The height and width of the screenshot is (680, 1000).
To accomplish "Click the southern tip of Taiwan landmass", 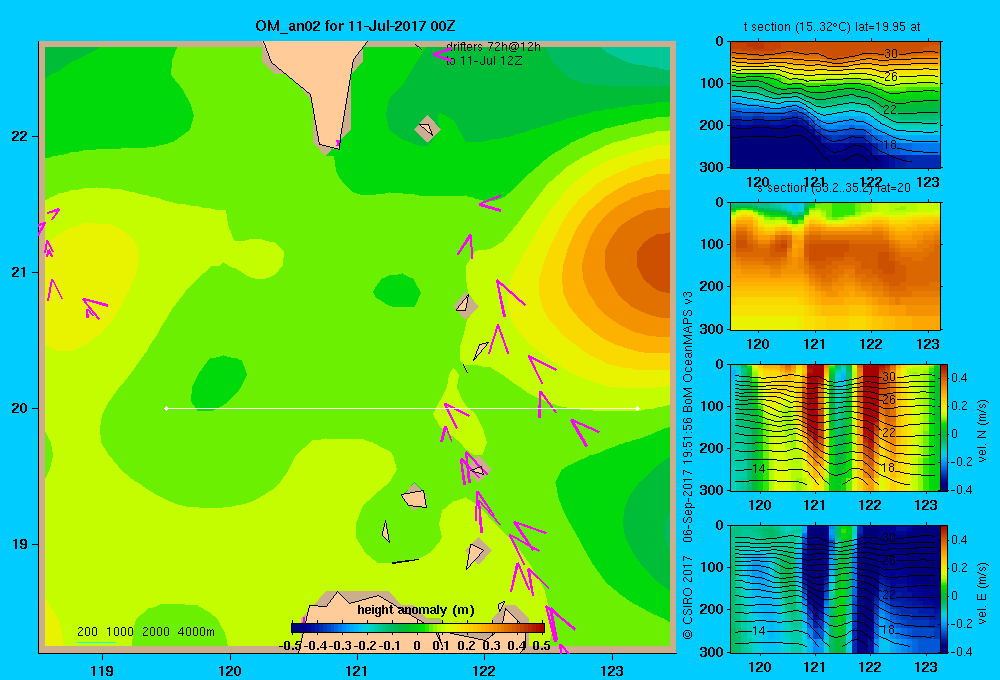I will pos(332,144).
